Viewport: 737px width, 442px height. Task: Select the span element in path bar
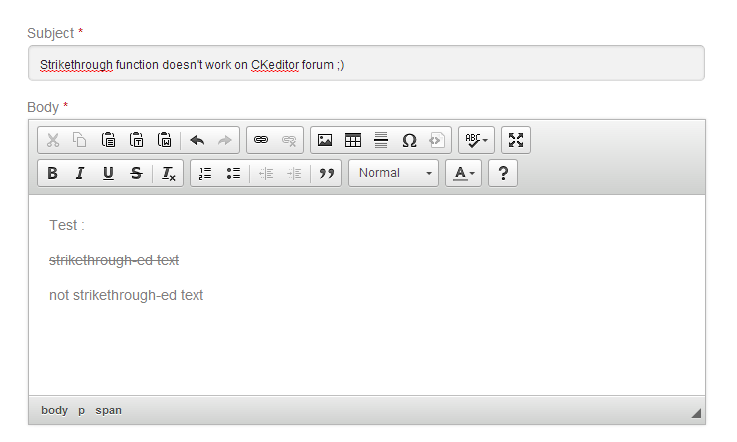pyautogui.click(x=109, y=410)
